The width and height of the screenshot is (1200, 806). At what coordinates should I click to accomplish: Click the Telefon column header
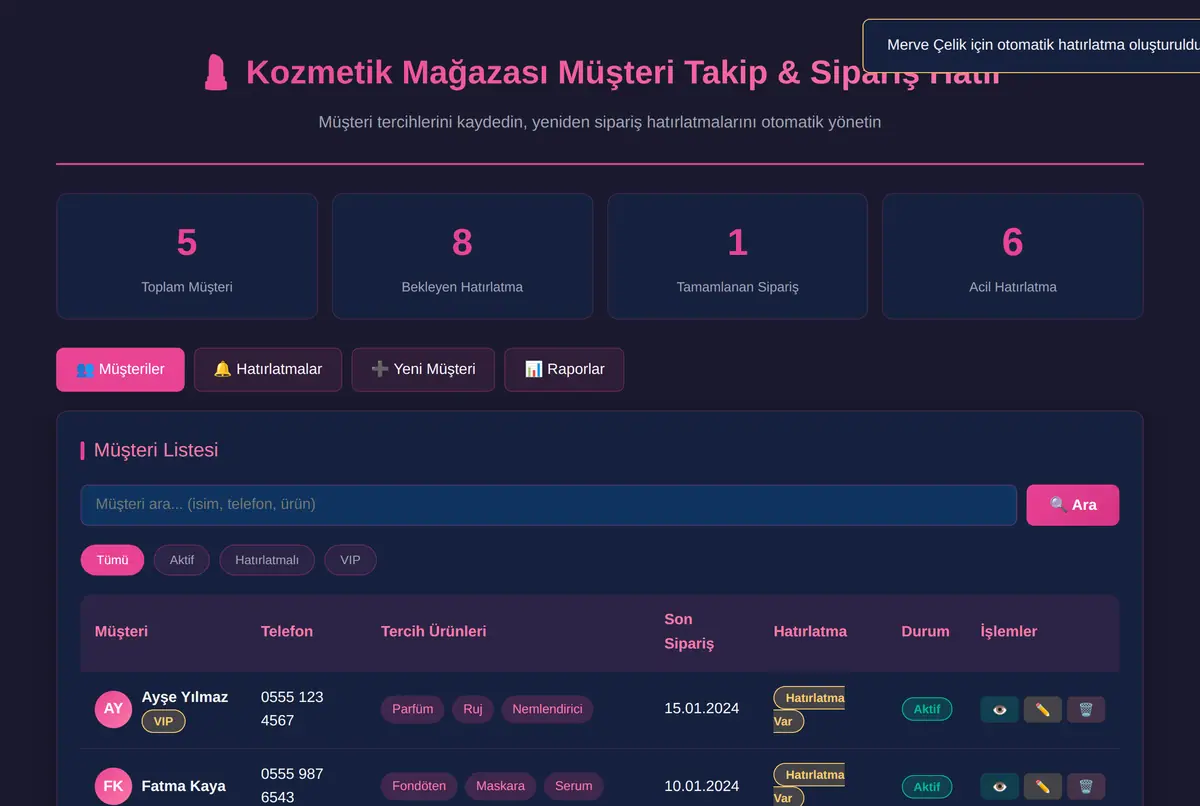click(287, 631)
